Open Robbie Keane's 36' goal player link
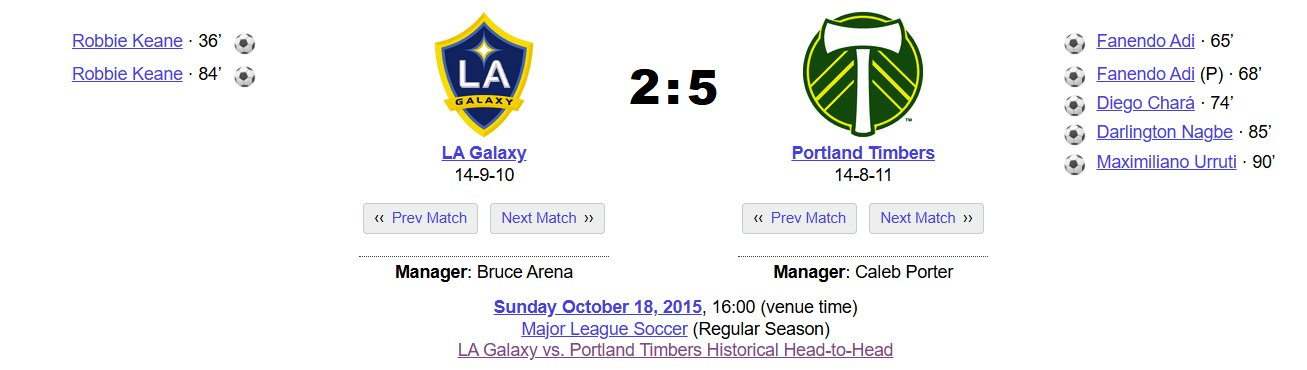The width and height of the screenshot is (1307, 370). click(128, 41)
